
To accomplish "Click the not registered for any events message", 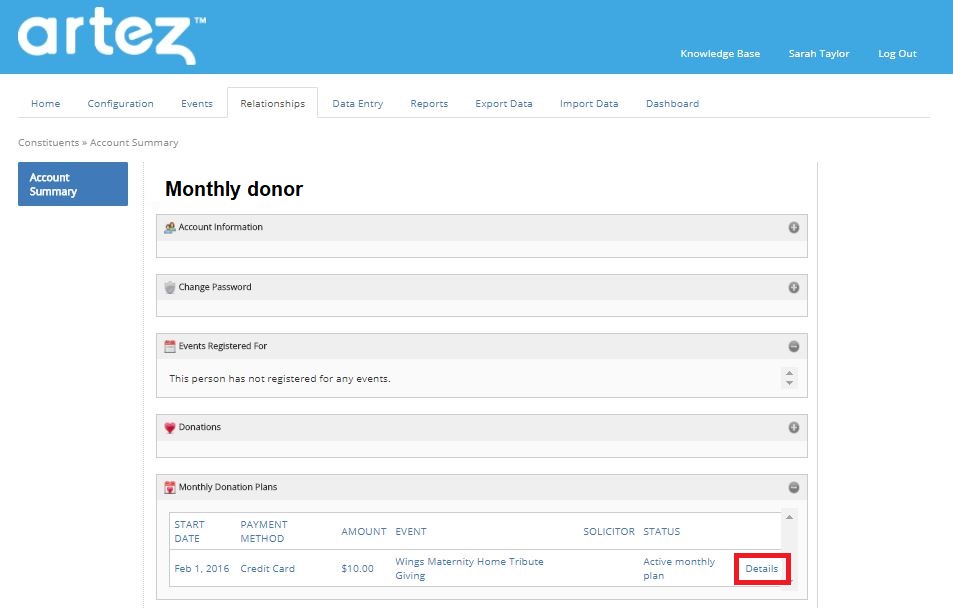I will point(280,379).
